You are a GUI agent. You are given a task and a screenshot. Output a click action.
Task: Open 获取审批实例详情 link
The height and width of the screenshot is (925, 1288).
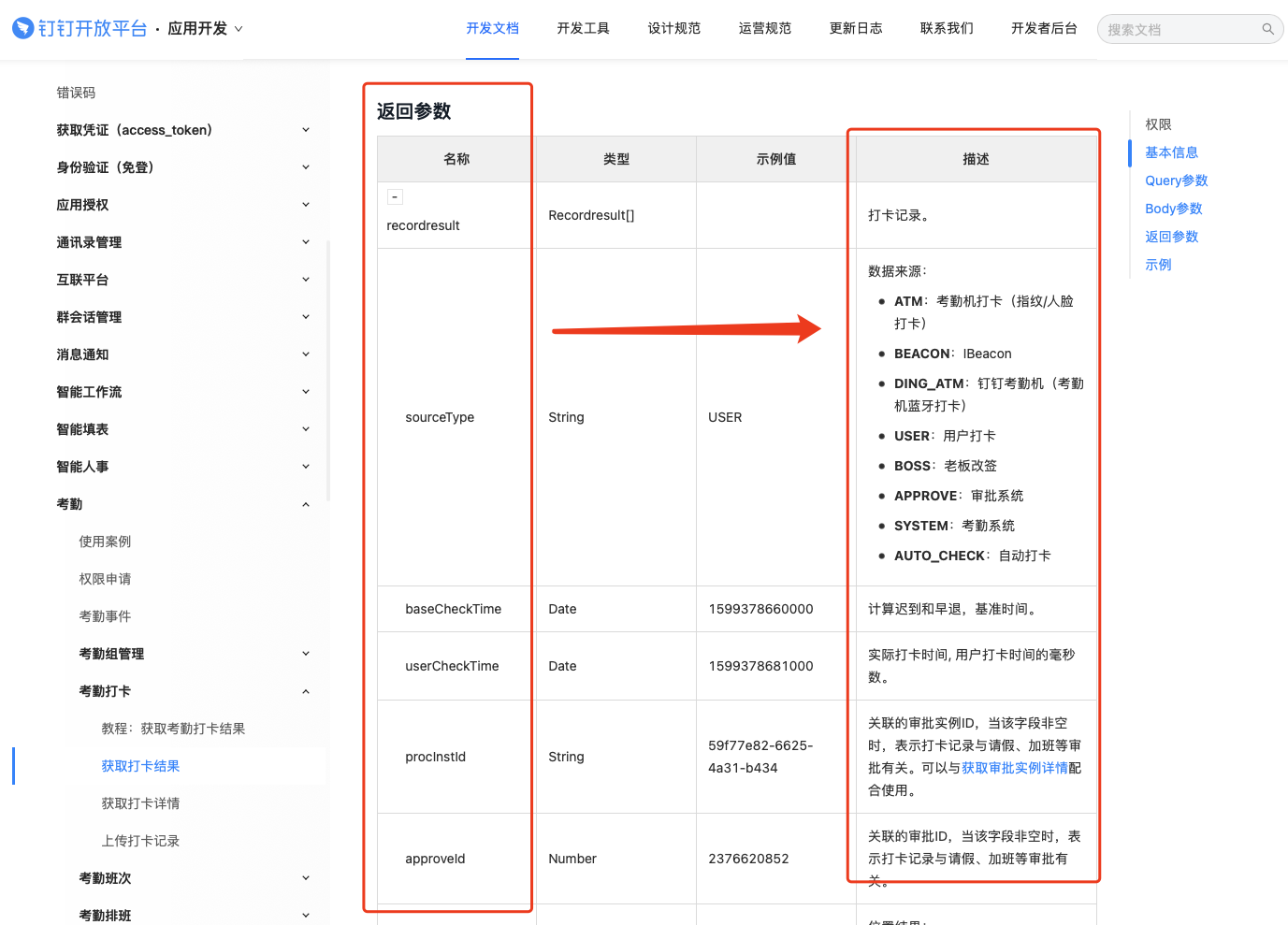[x=1015, y=768]
